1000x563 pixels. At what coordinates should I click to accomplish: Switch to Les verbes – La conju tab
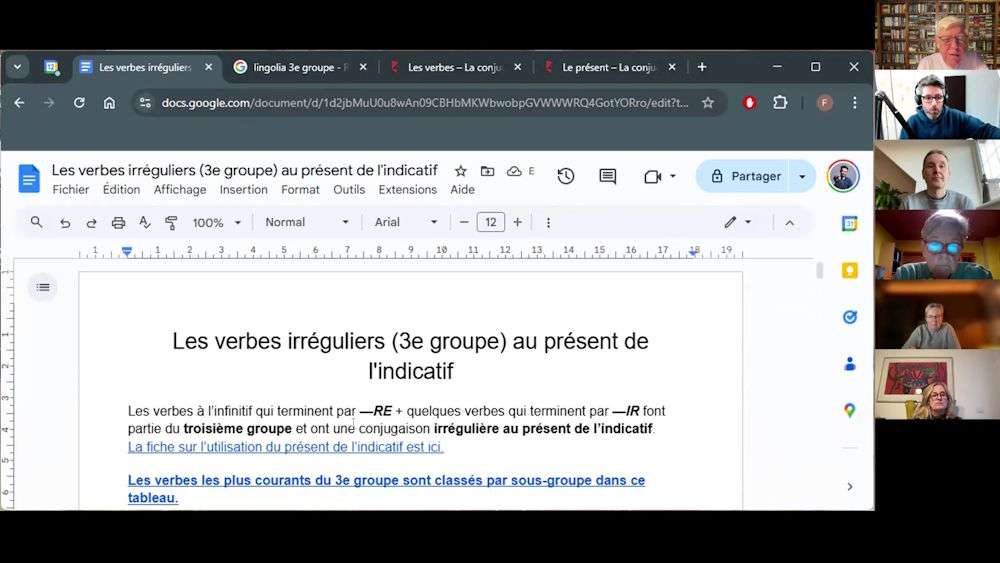click(x=454, y=67)
